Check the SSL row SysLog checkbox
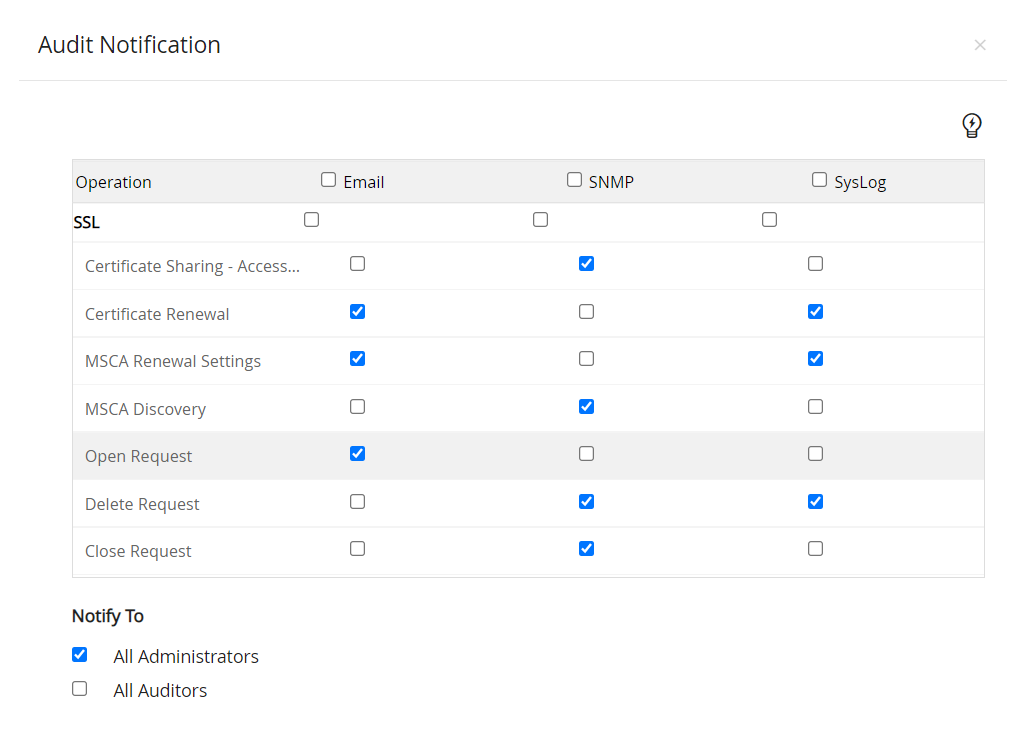 coord(769,219)
